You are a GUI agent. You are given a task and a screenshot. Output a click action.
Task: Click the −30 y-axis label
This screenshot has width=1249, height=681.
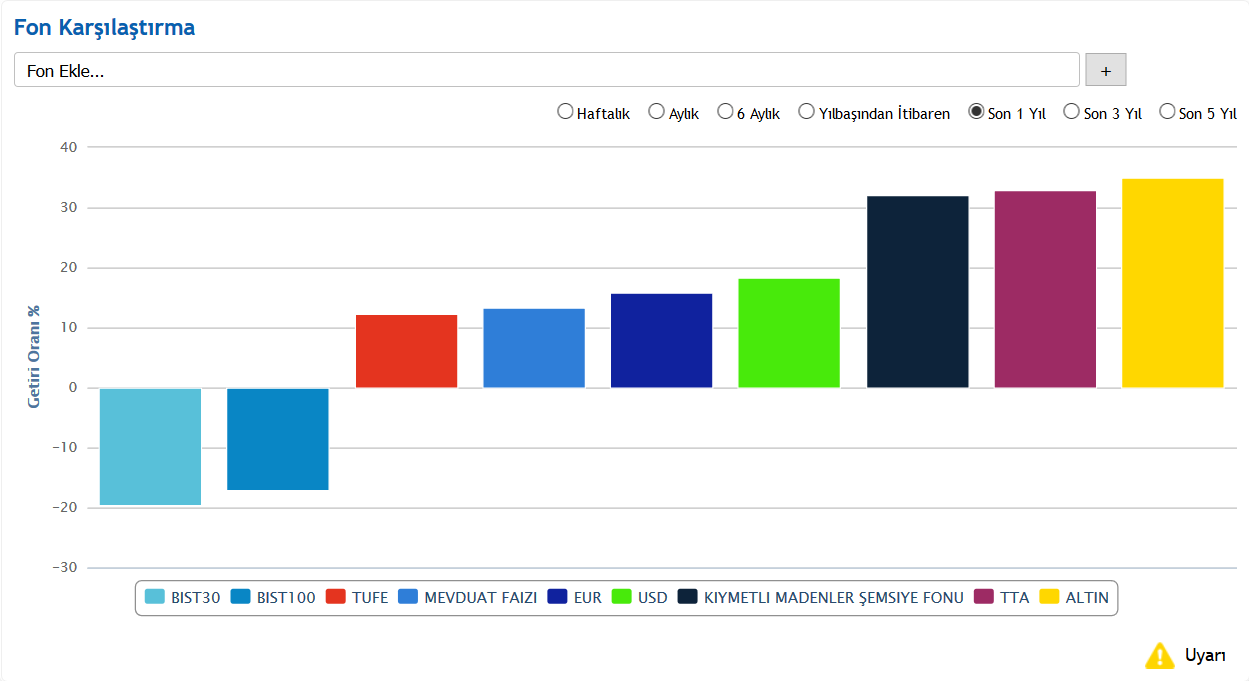[64, 568]
